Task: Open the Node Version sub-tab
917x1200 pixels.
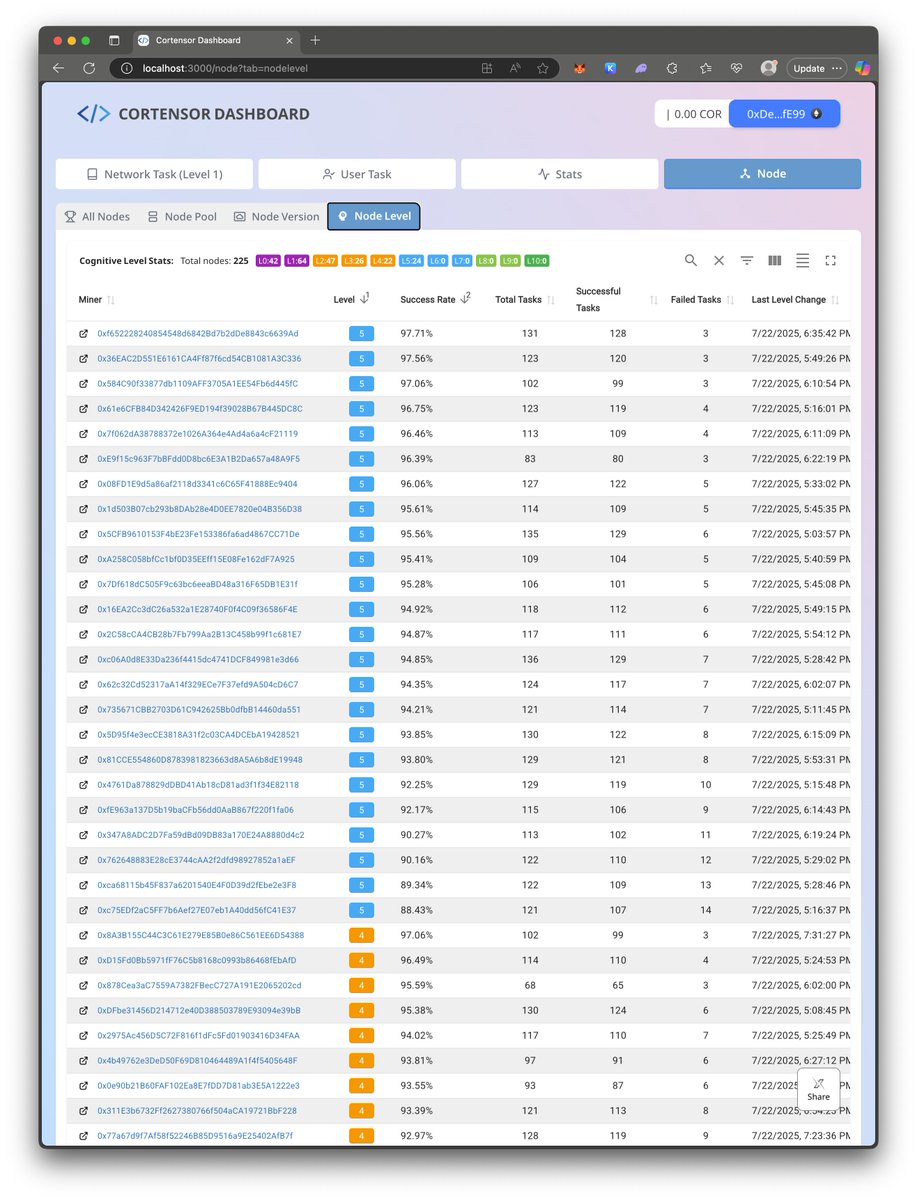Action: [x=277, y=216]
